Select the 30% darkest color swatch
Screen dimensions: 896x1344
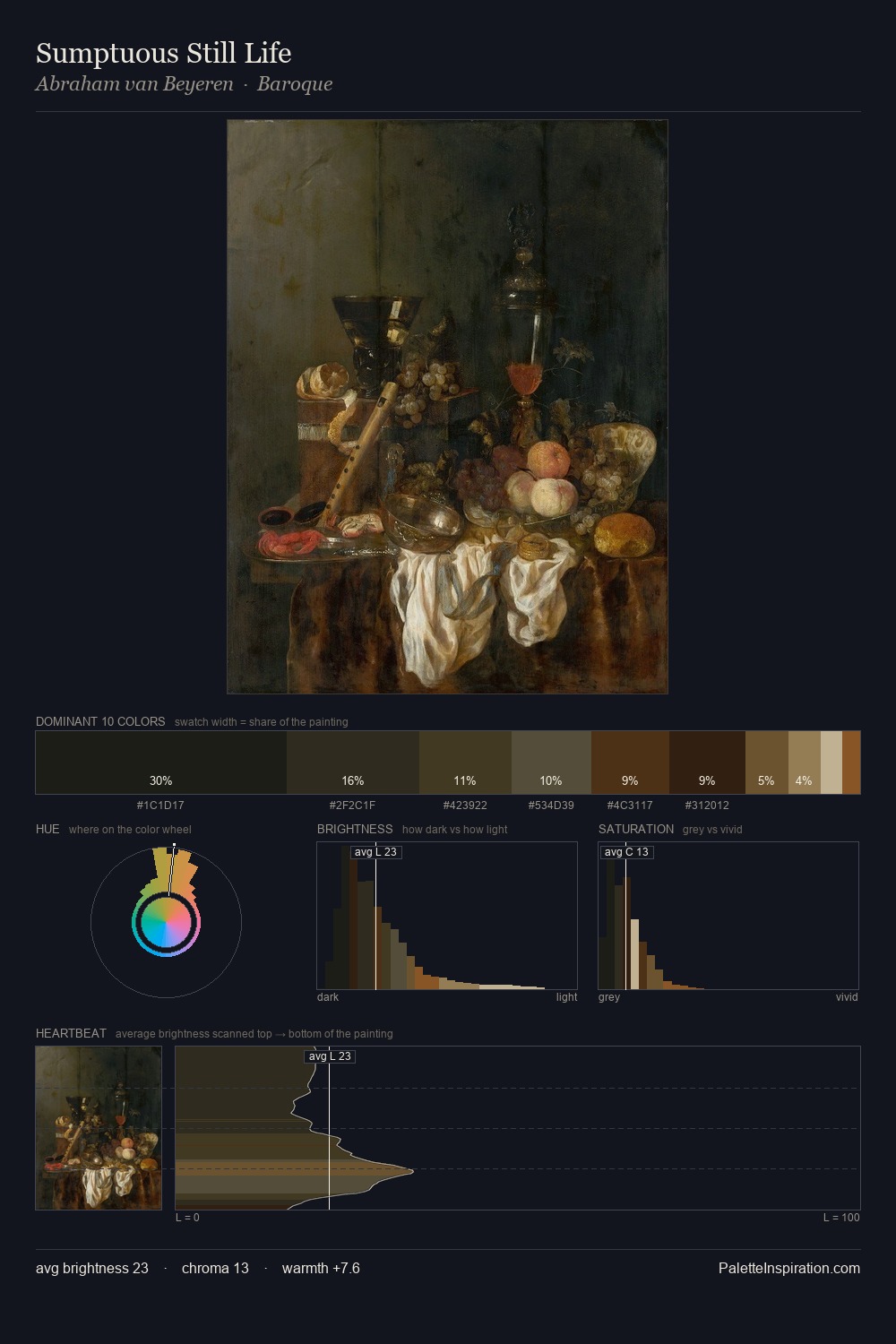(161, 762)
